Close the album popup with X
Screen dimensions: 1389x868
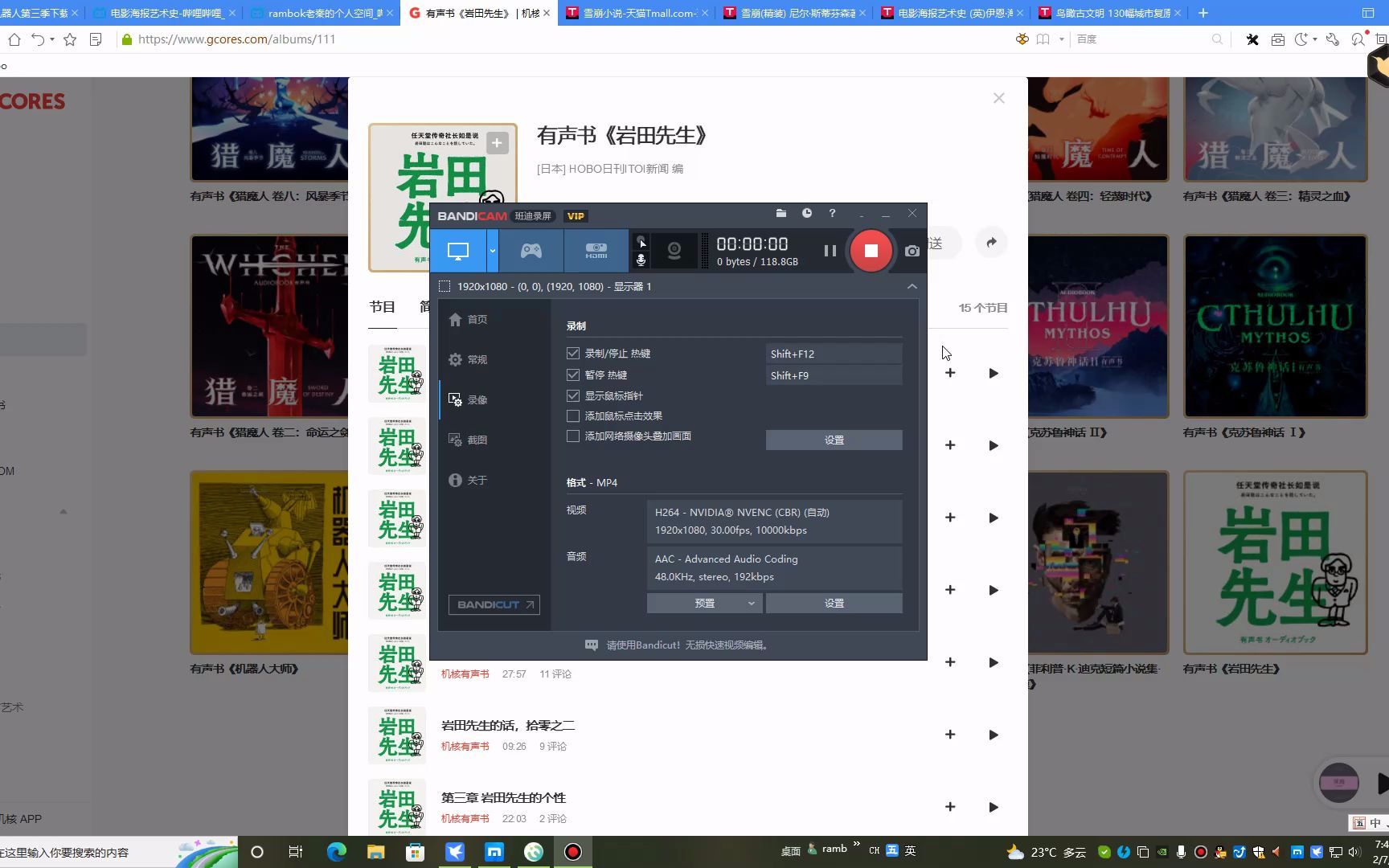pos(998,98)
